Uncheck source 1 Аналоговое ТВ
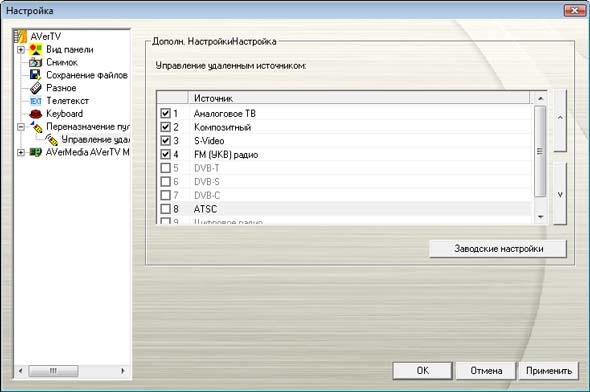The height and width of the screenshot is (392, 590). point(165,113)
